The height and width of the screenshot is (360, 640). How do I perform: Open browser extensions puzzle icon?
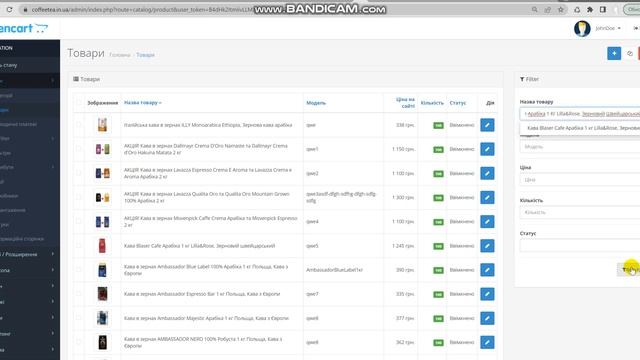pyautogui.click(x=590, y=9)
